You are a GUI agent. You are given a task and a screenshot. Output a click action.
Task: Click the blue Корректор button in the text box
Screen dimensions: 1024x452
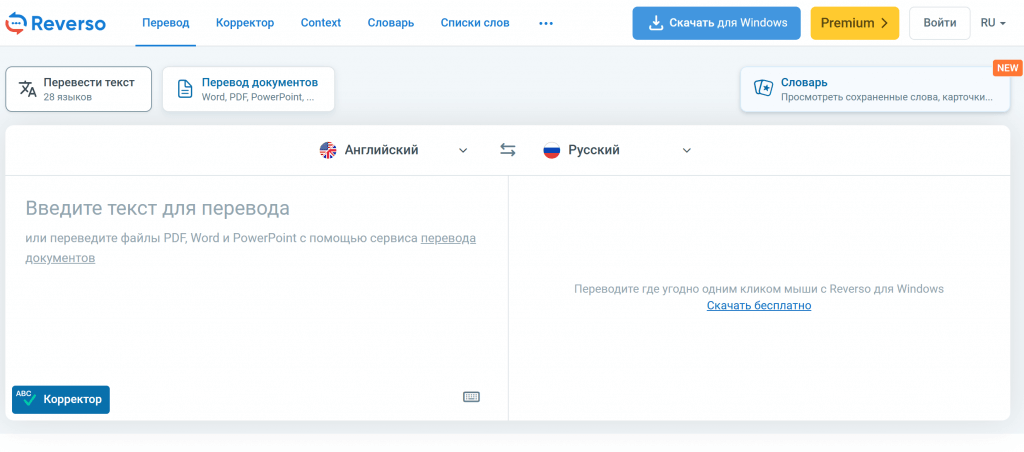61,399
